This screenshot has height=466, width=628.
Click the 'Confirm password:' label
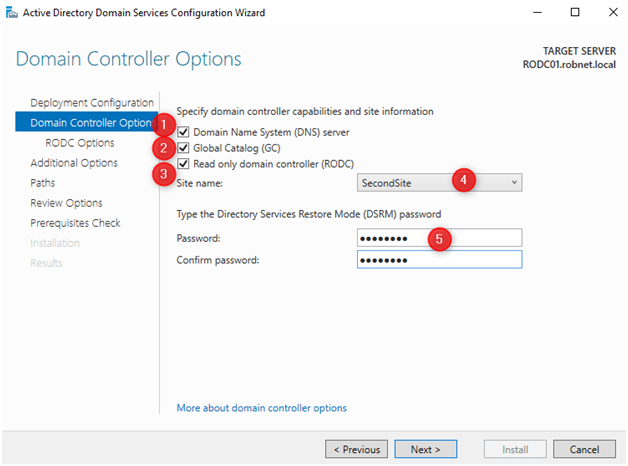point(218,260)
